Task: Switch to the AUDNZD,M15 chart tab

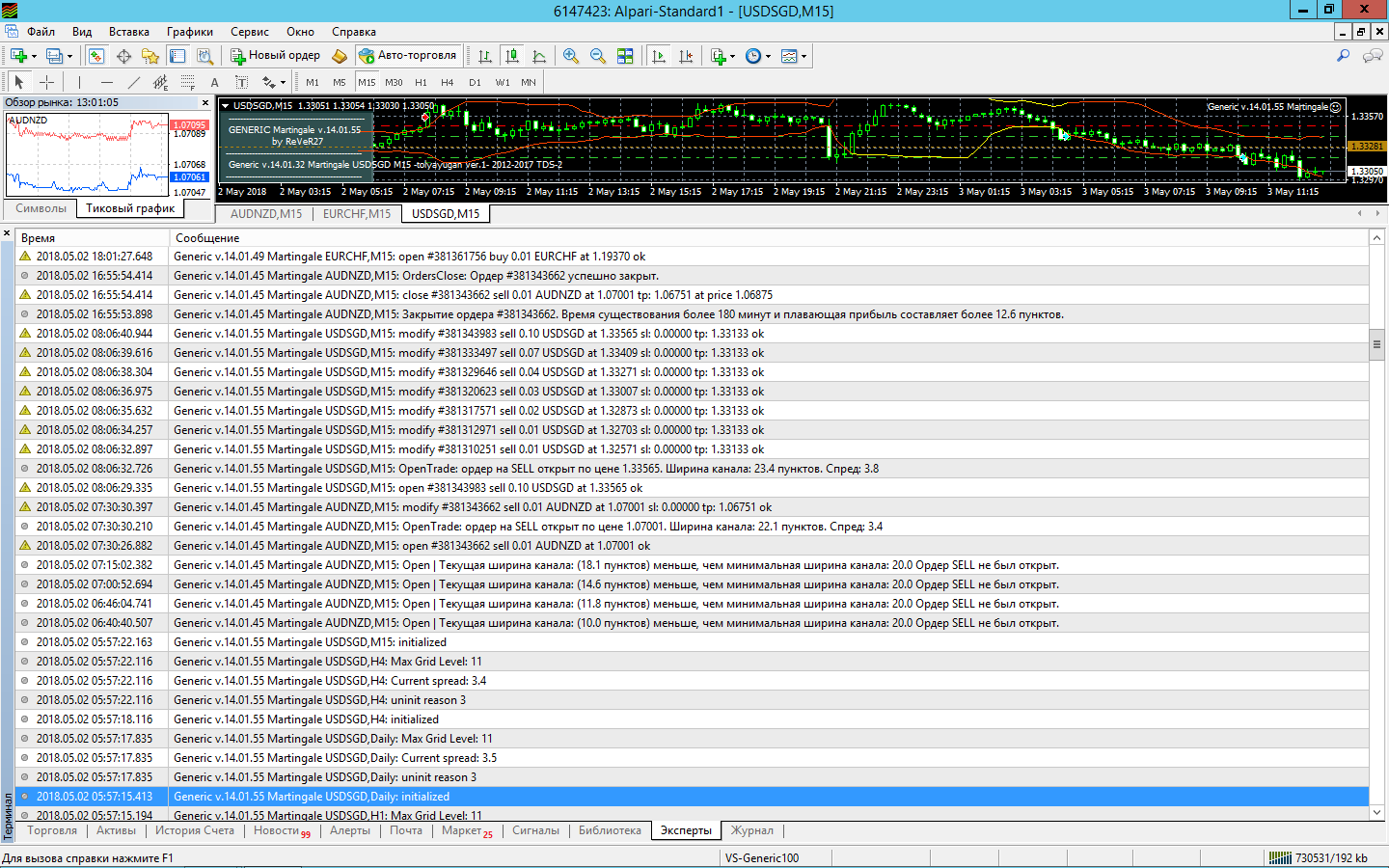Action: pos(266,214)
